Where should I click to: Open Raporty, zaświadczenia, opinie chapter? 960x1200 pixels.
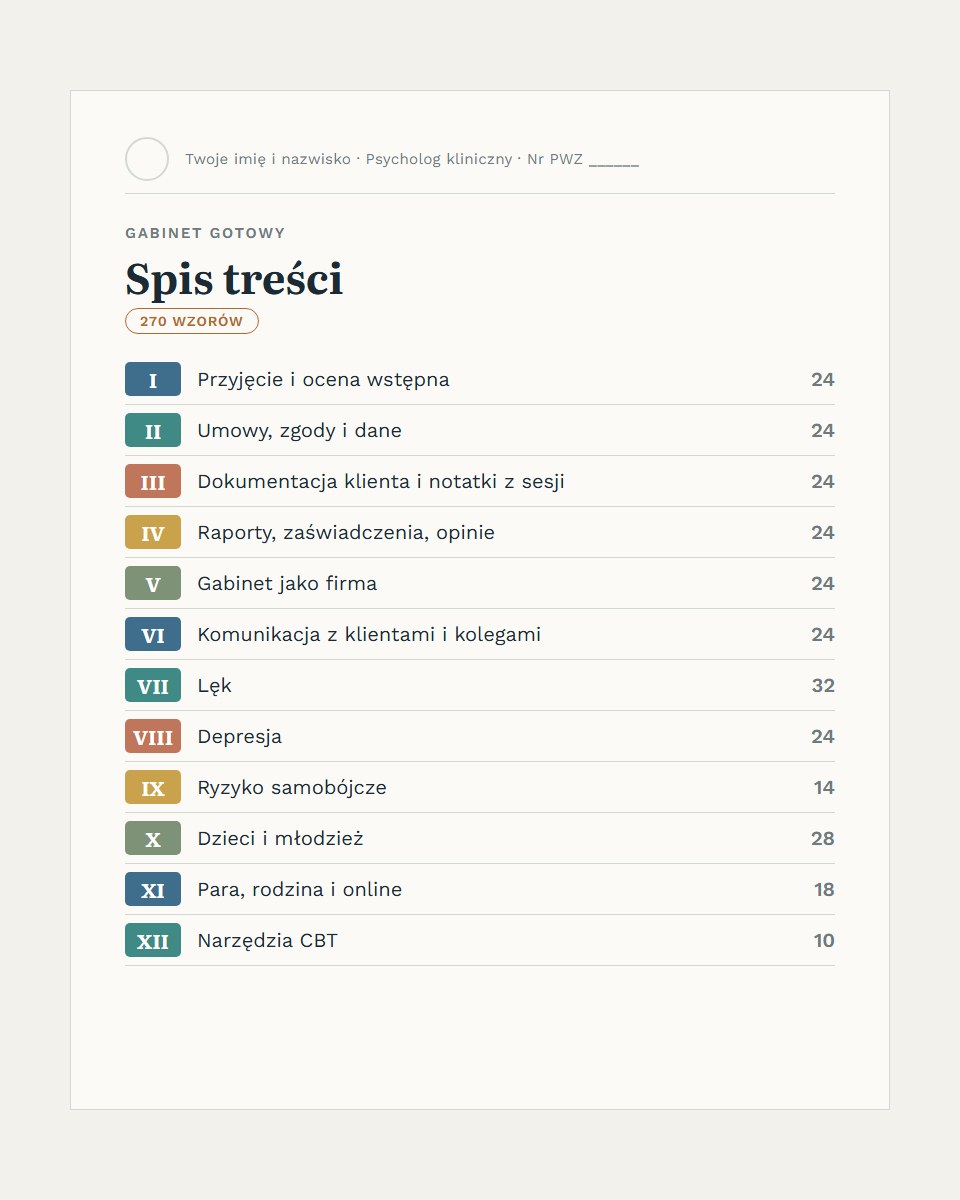click(x=346, y=533)
